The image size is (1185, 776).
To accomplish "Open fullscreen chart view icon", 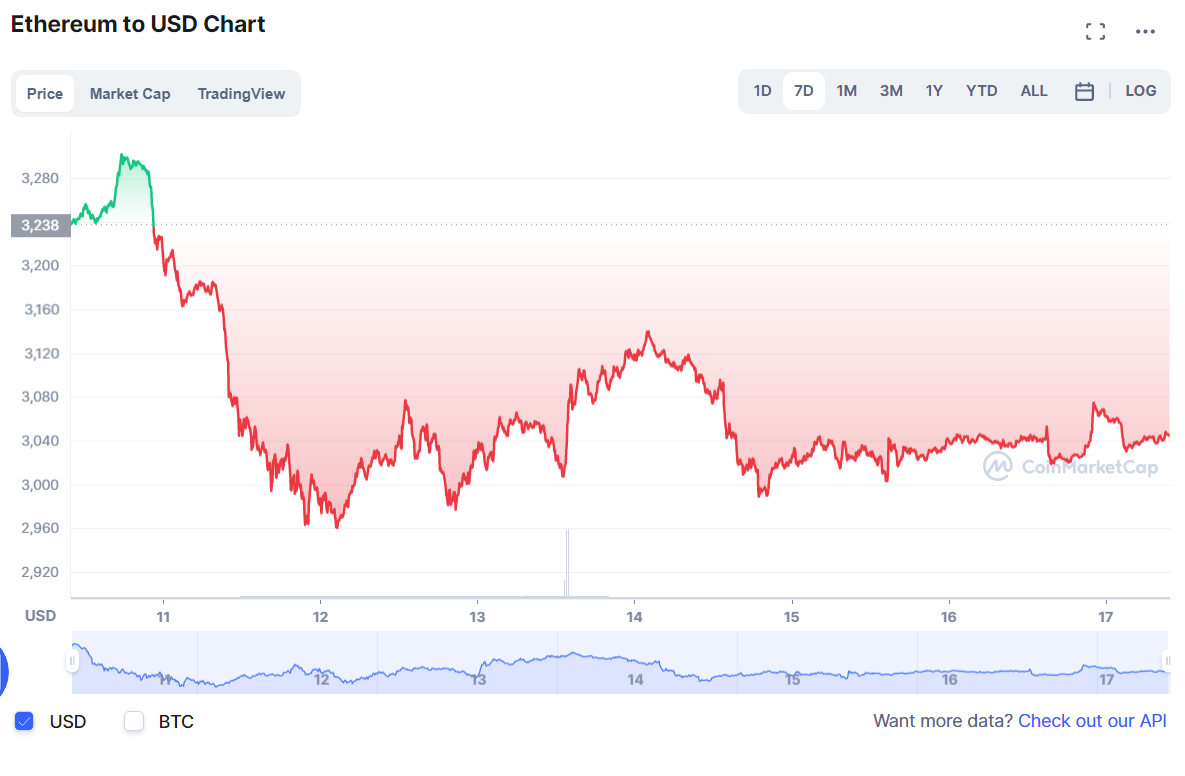I will 1095,32.
